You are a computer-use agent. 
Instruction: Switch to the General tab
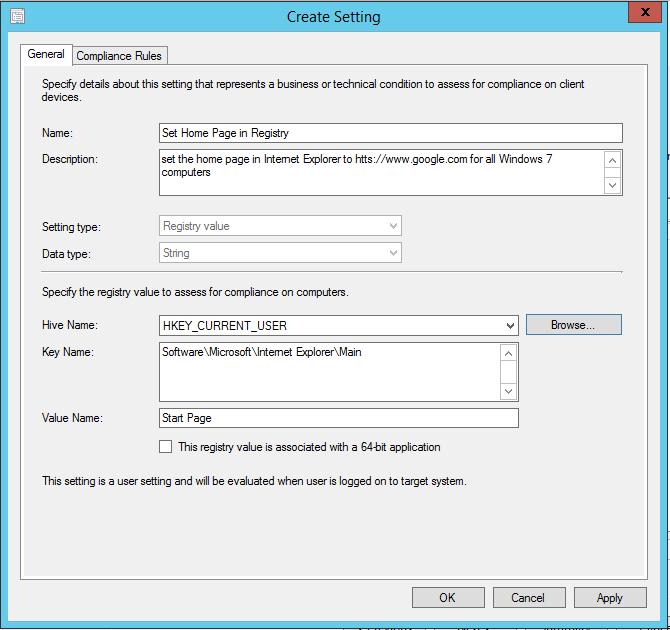(x=46, y=54)
